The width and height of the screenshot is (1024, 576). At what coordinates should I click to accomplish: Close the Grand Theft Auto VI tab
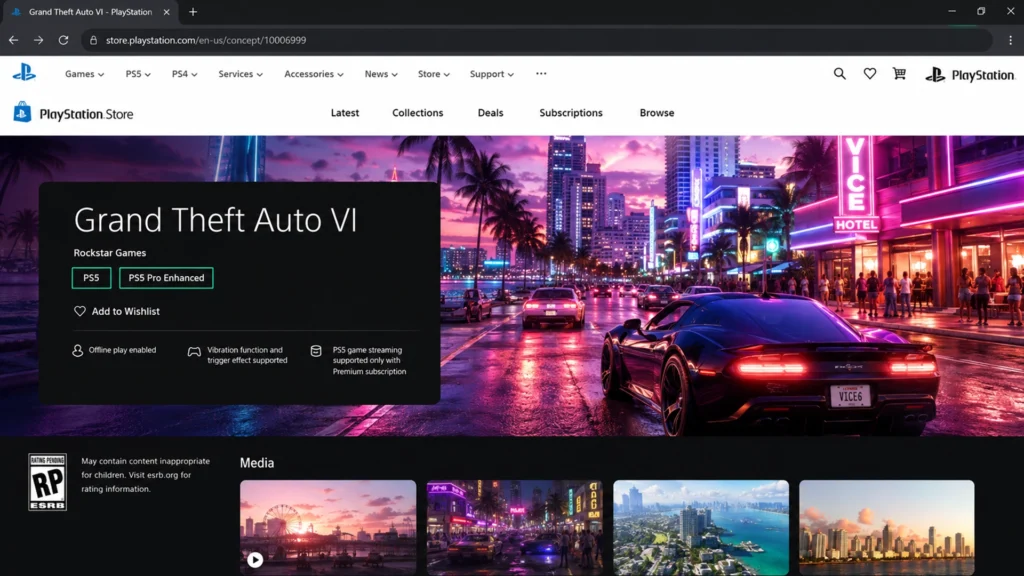coord(167,12)
